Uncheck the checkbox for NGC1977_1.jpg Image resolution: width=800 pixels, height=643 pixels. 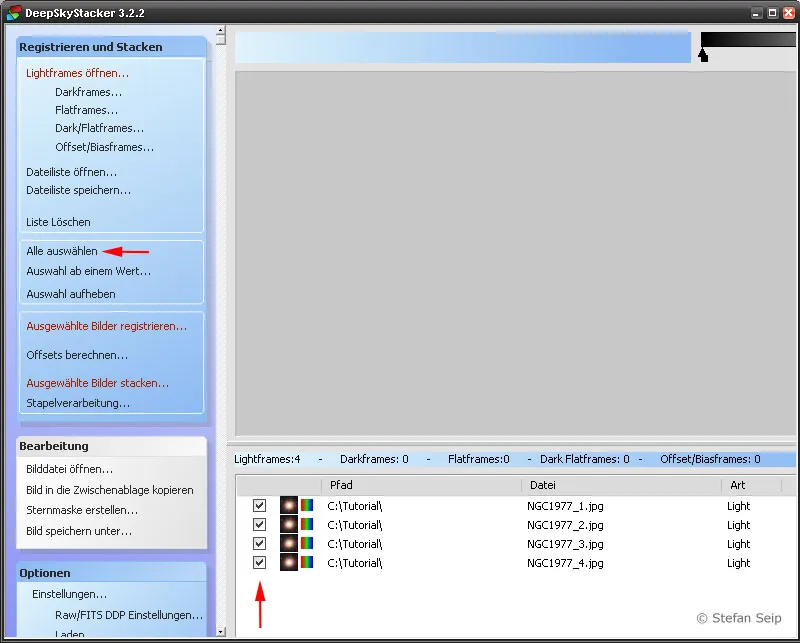259,505
